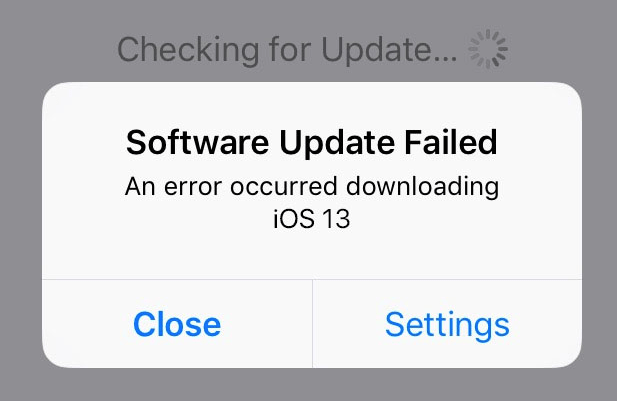Click the 'iOS 13' text in the alert

tap(312, 219)
